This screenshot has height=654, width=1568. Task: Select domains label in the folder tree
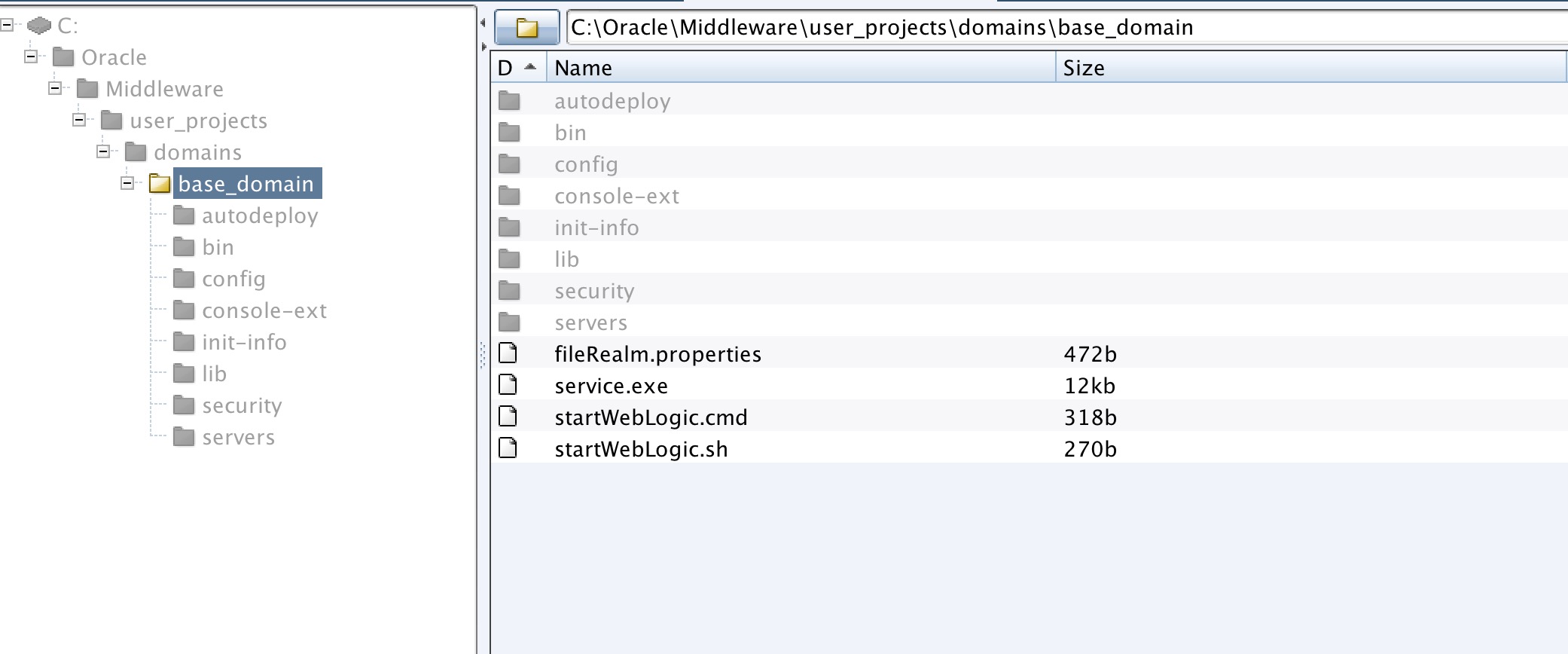tap(198, 152)
